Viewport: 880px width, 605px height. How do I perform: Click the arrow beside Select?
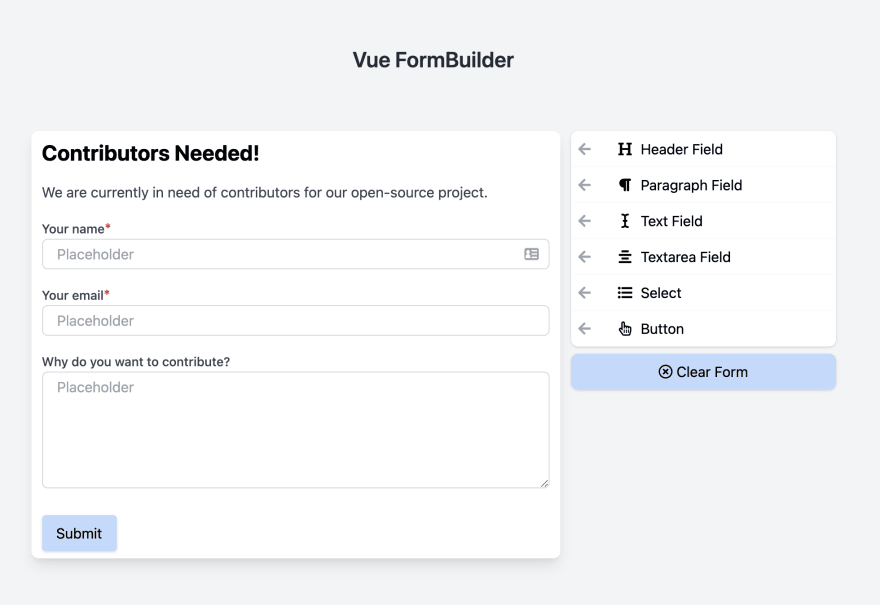click(585, 293)
